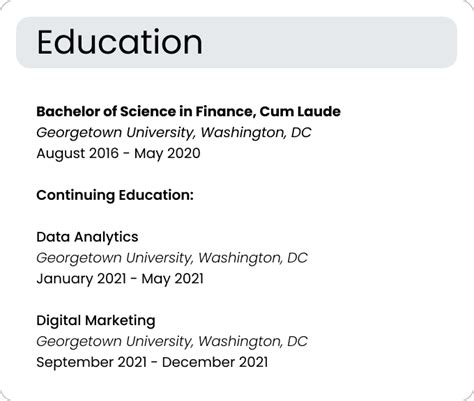Click the word Finance in the degree
This screenshot has height=401, width=474.
pos(224,111)
